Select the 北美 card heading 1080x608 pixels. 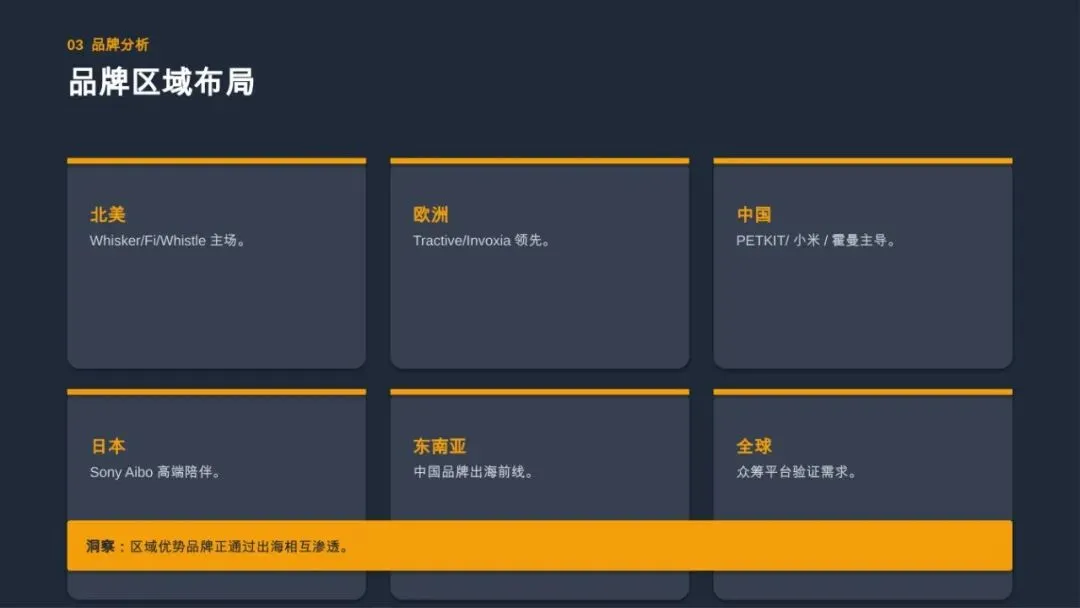(x=108, y=215)
